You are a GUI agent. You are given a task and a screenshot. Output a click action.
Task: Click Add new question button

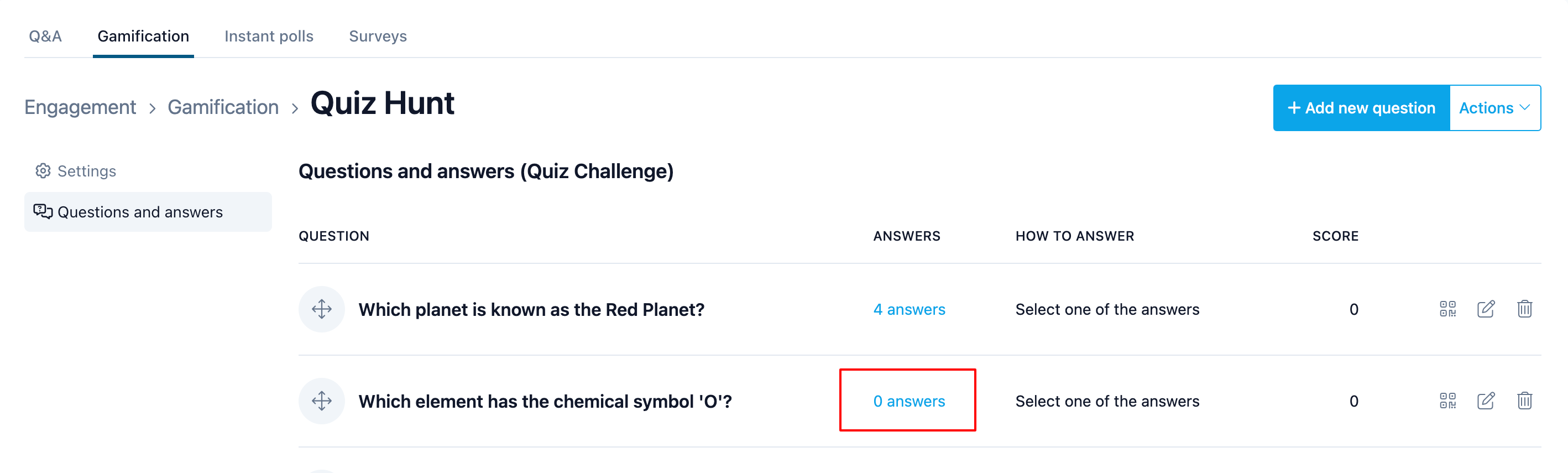pos(1361,108)
